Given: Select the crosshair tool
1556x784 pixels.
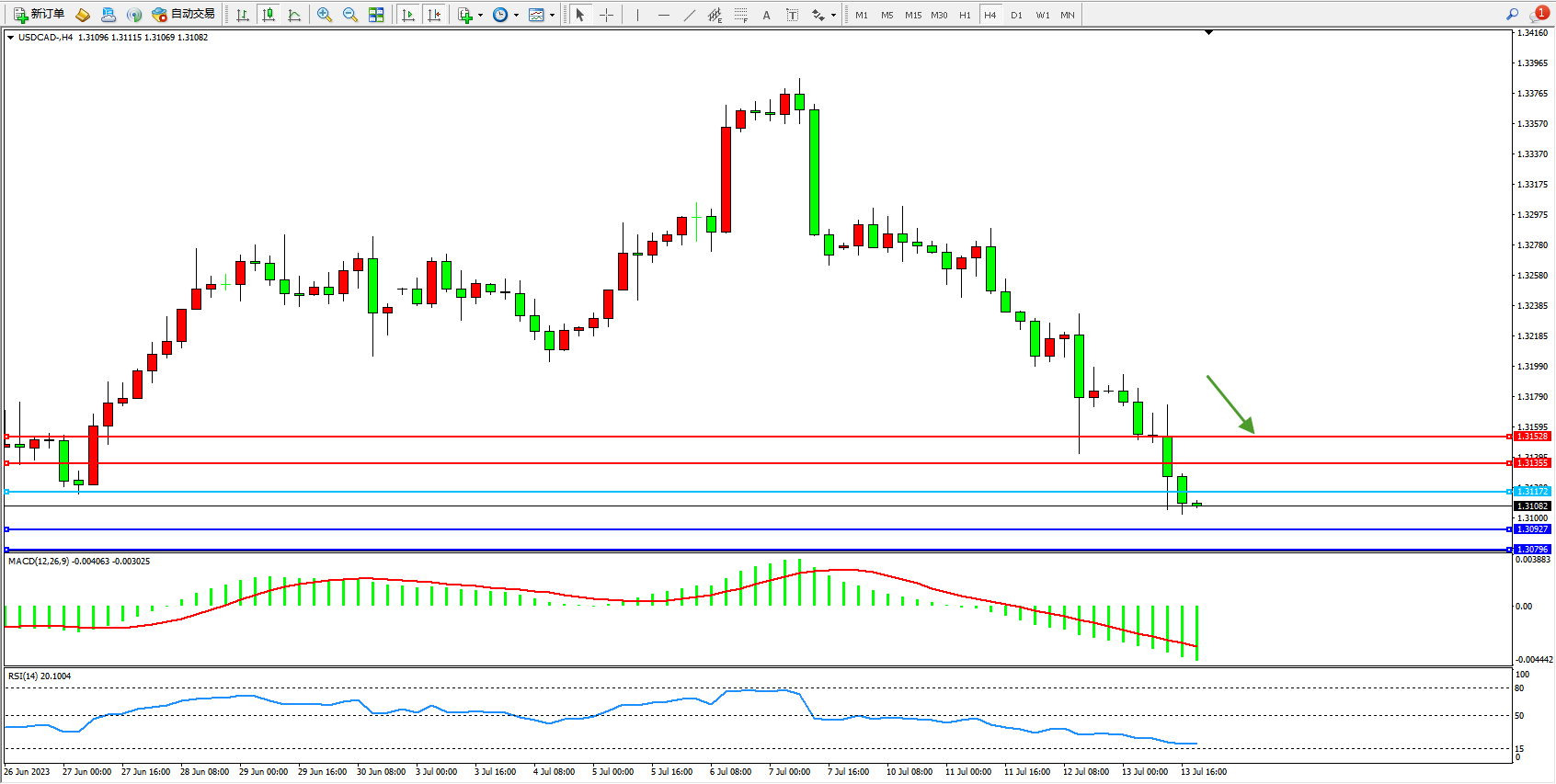Looking at the screenshot, I should tap(606, 15).
